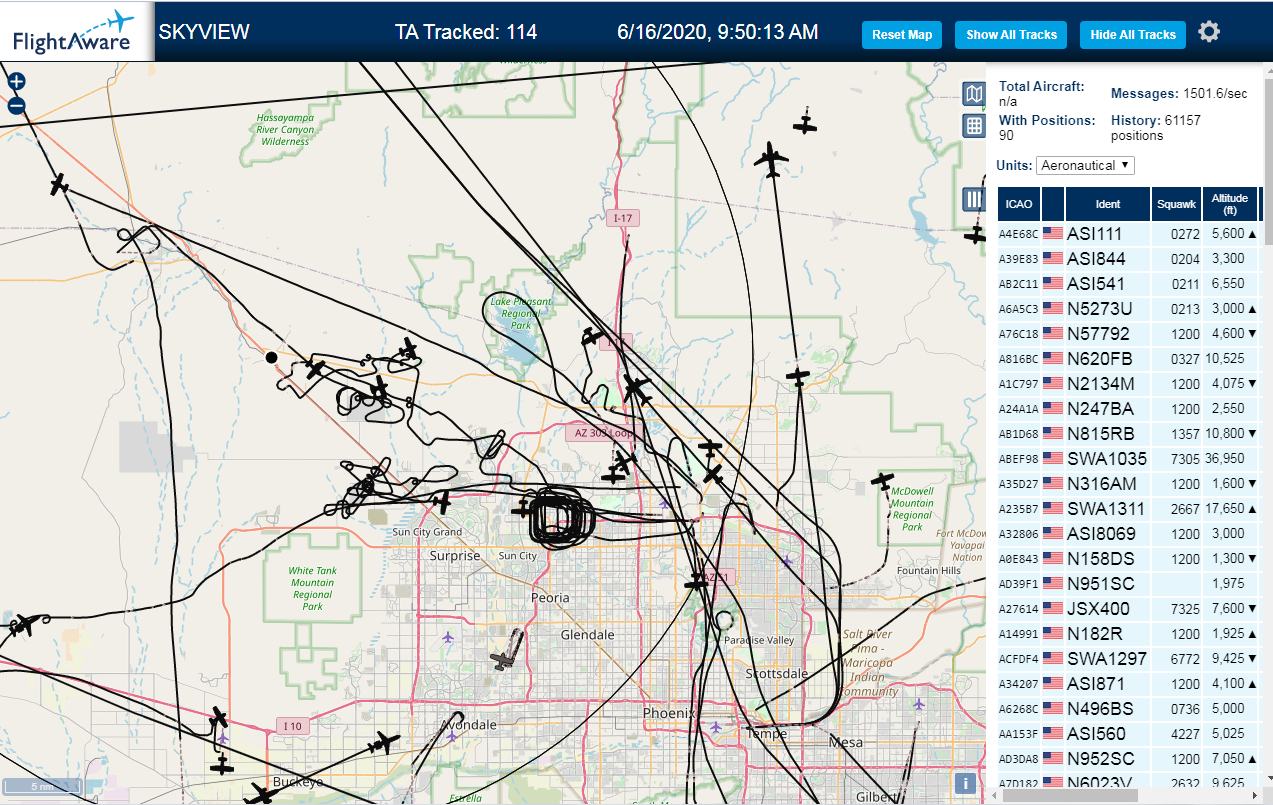This screenshot has height=805, width=1273.
Task: Toggle the sidebar columns icon
Action: 973,199
